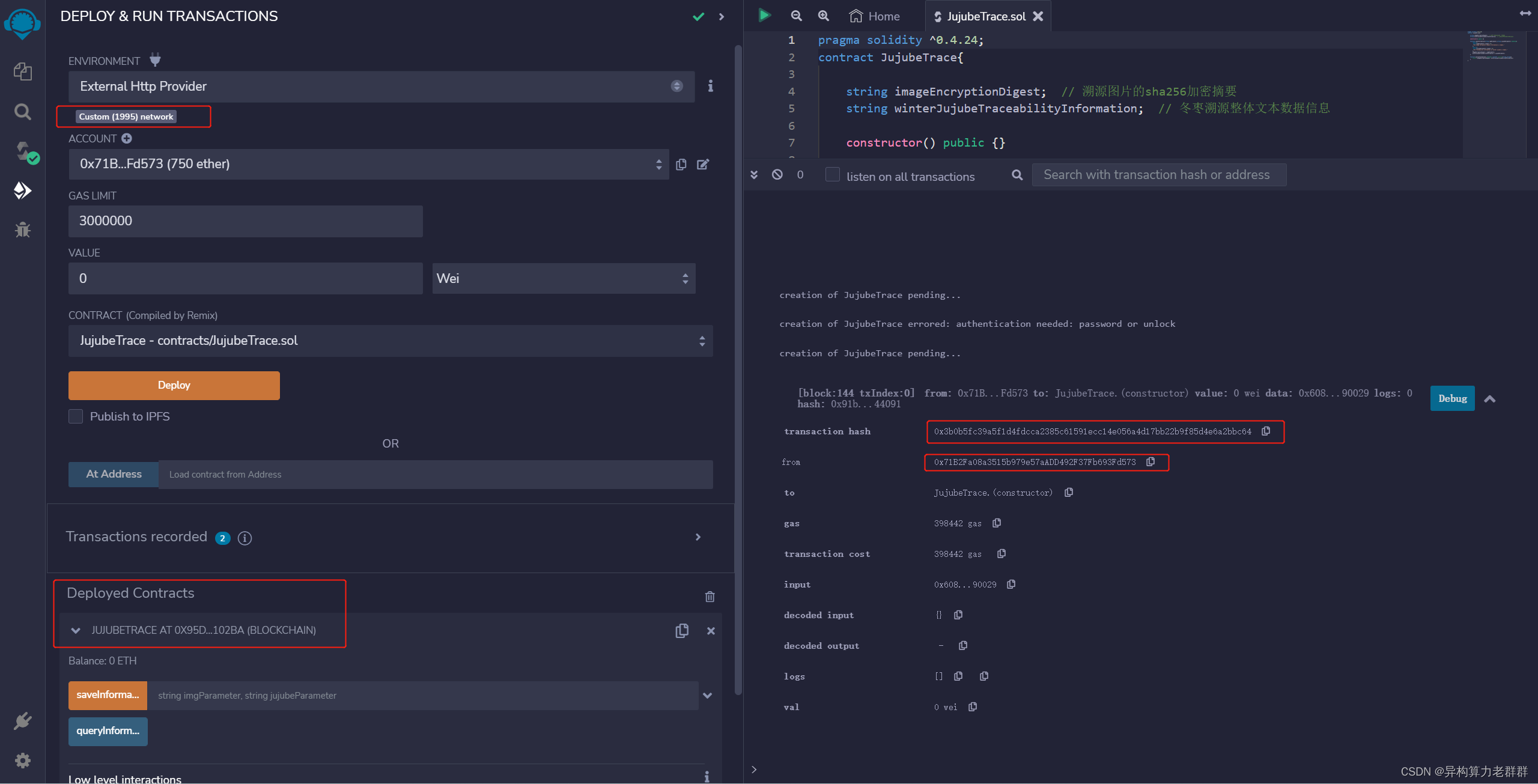This screenshot has width=1538, height=784.
Task: Click the At Address button
Action: point(114,474)
